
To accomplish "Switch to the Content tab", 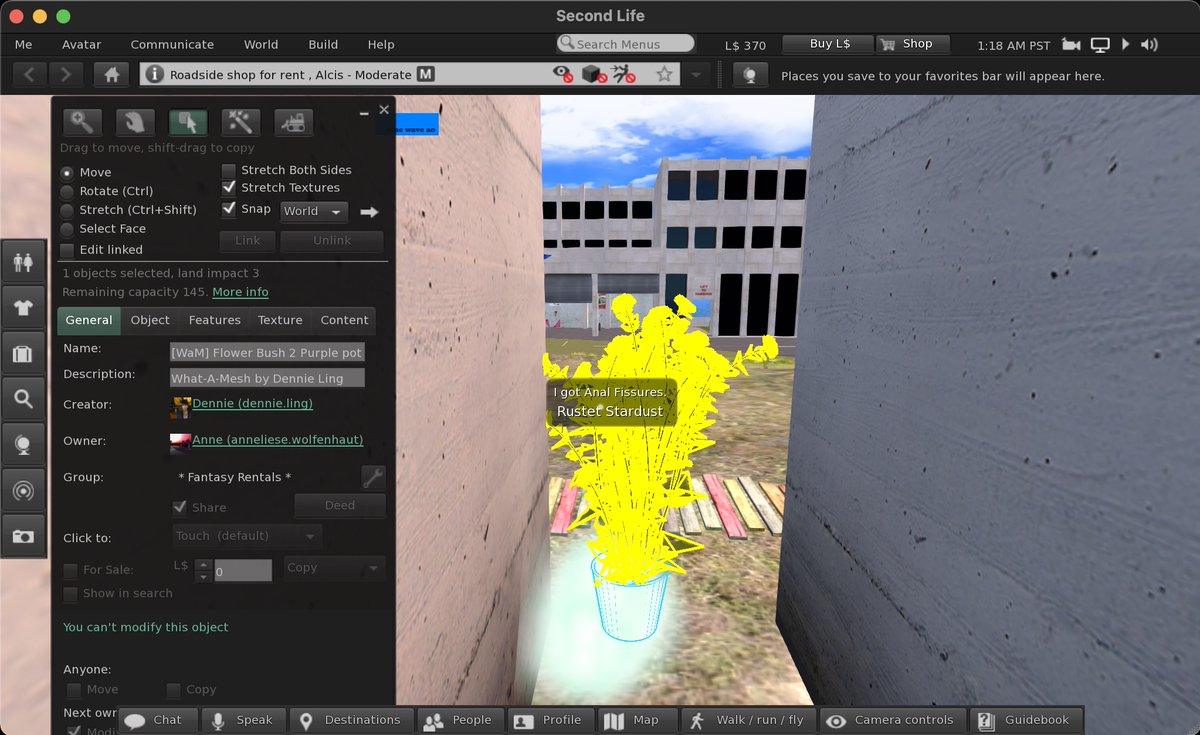I will pos(344,320).
